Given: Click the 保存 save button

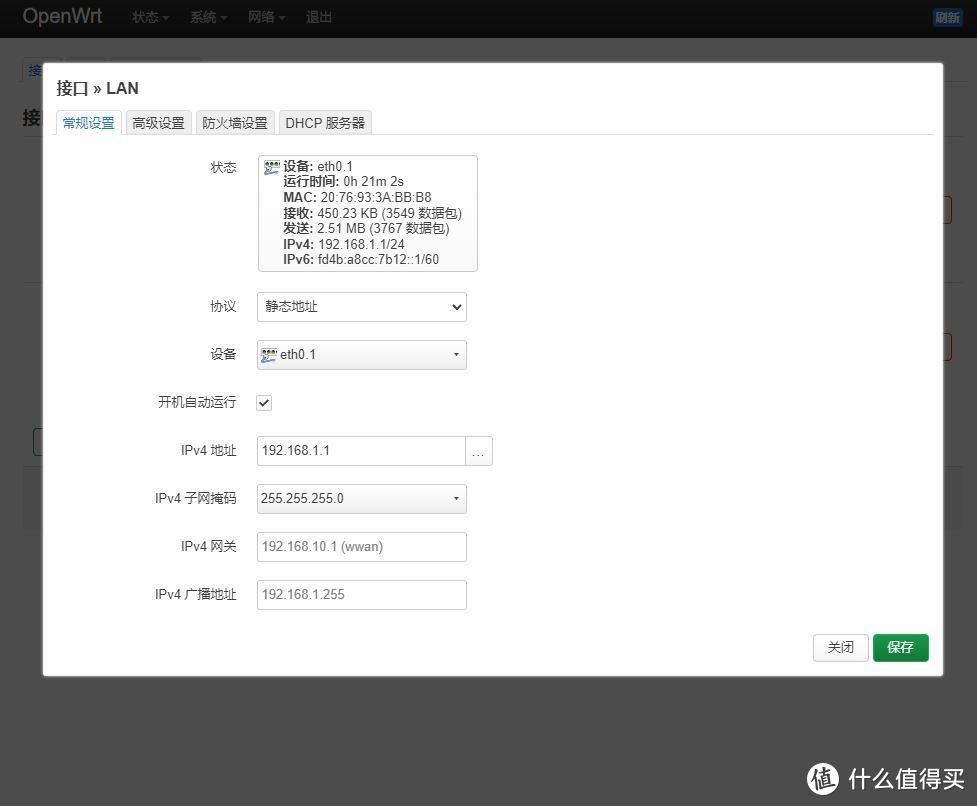Looking at the screenshot, I should 899,647.
